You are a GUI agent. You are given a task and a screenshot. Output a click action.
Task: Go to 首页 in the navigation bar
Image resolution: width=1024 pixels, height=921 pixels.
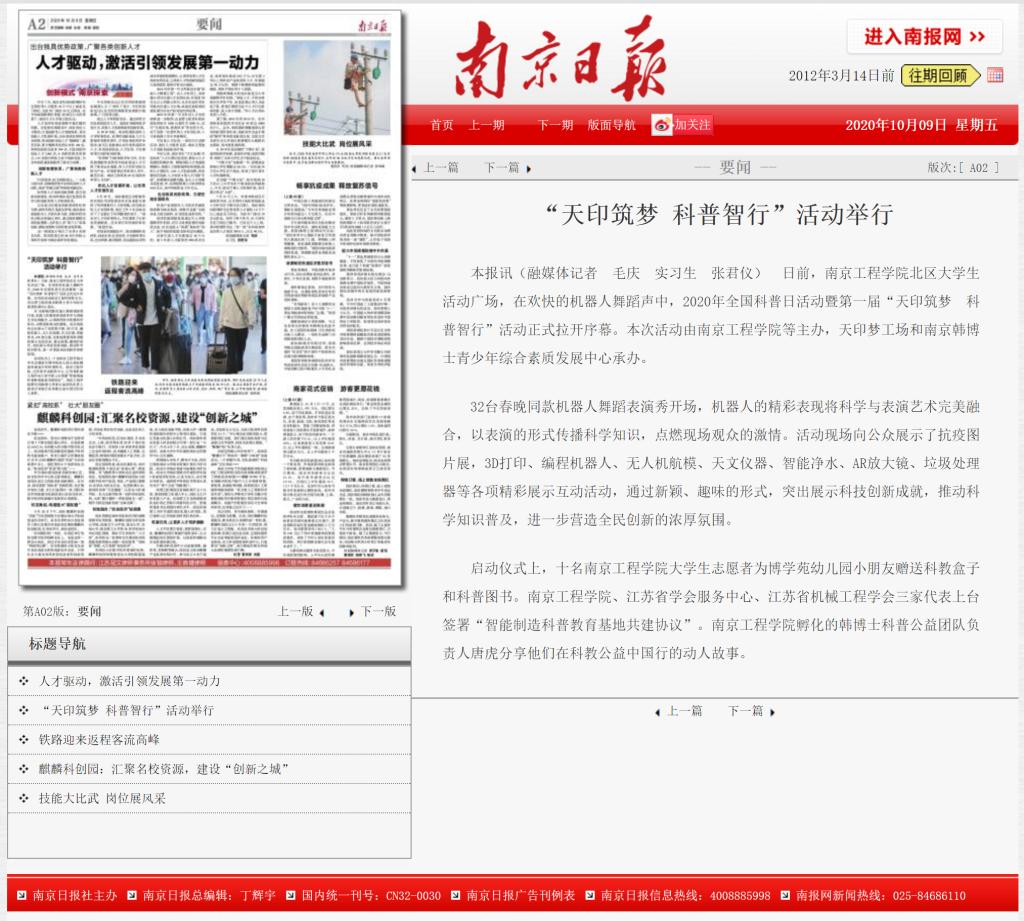442,125
